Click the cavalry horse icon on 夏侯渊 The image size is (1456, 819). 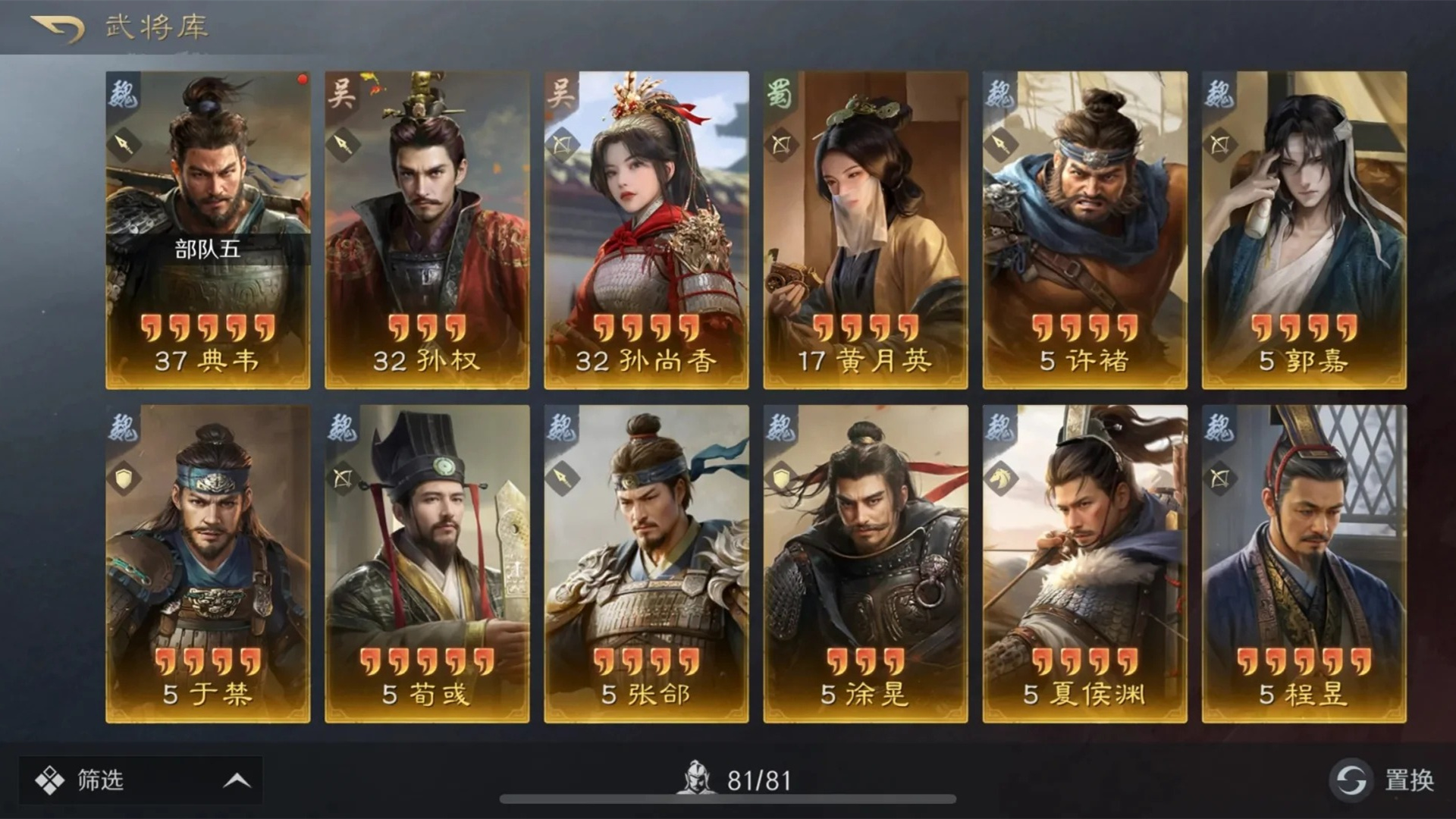[999, 478]
